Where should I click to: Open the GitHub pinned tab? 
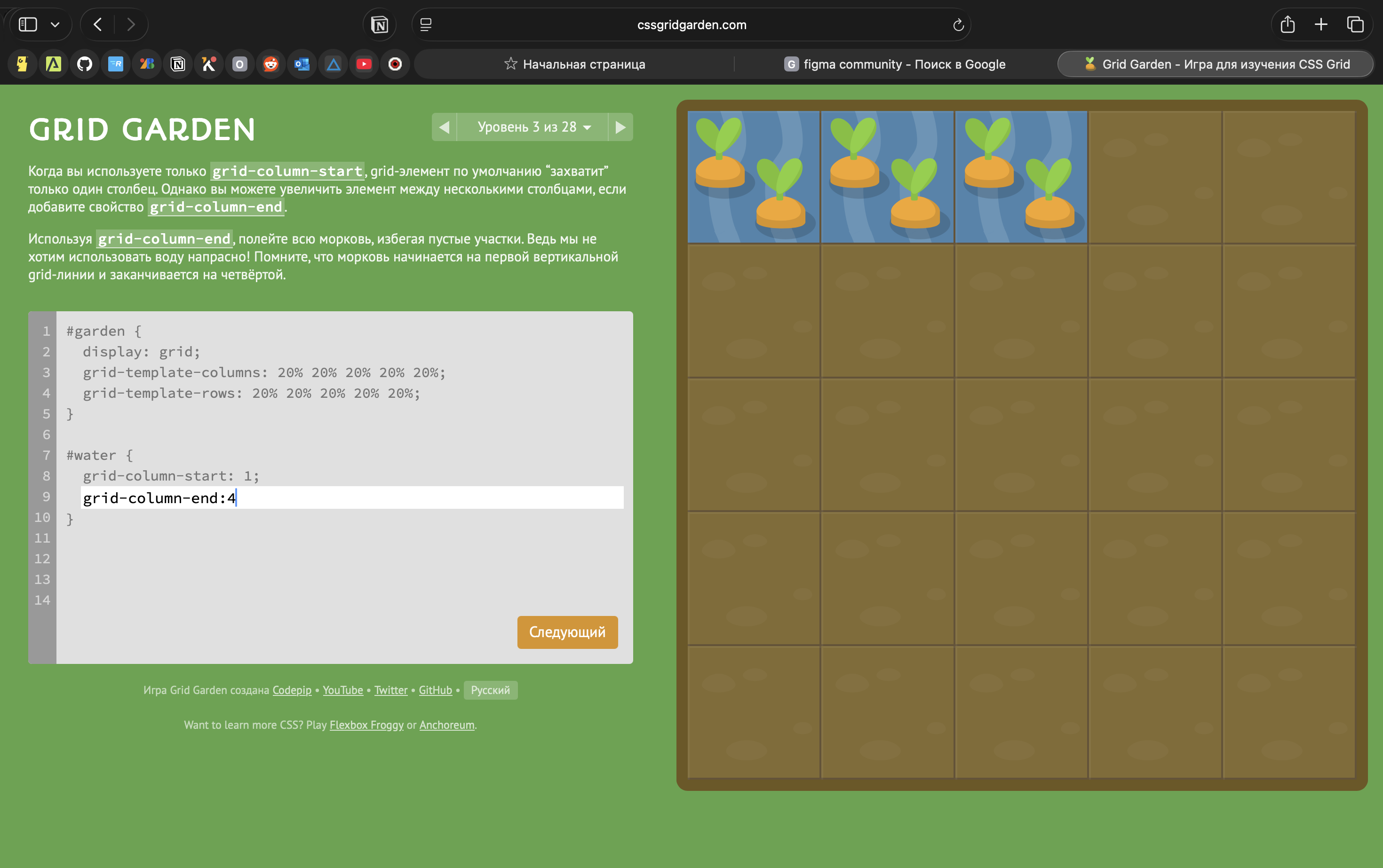click(x=84, y=64)
